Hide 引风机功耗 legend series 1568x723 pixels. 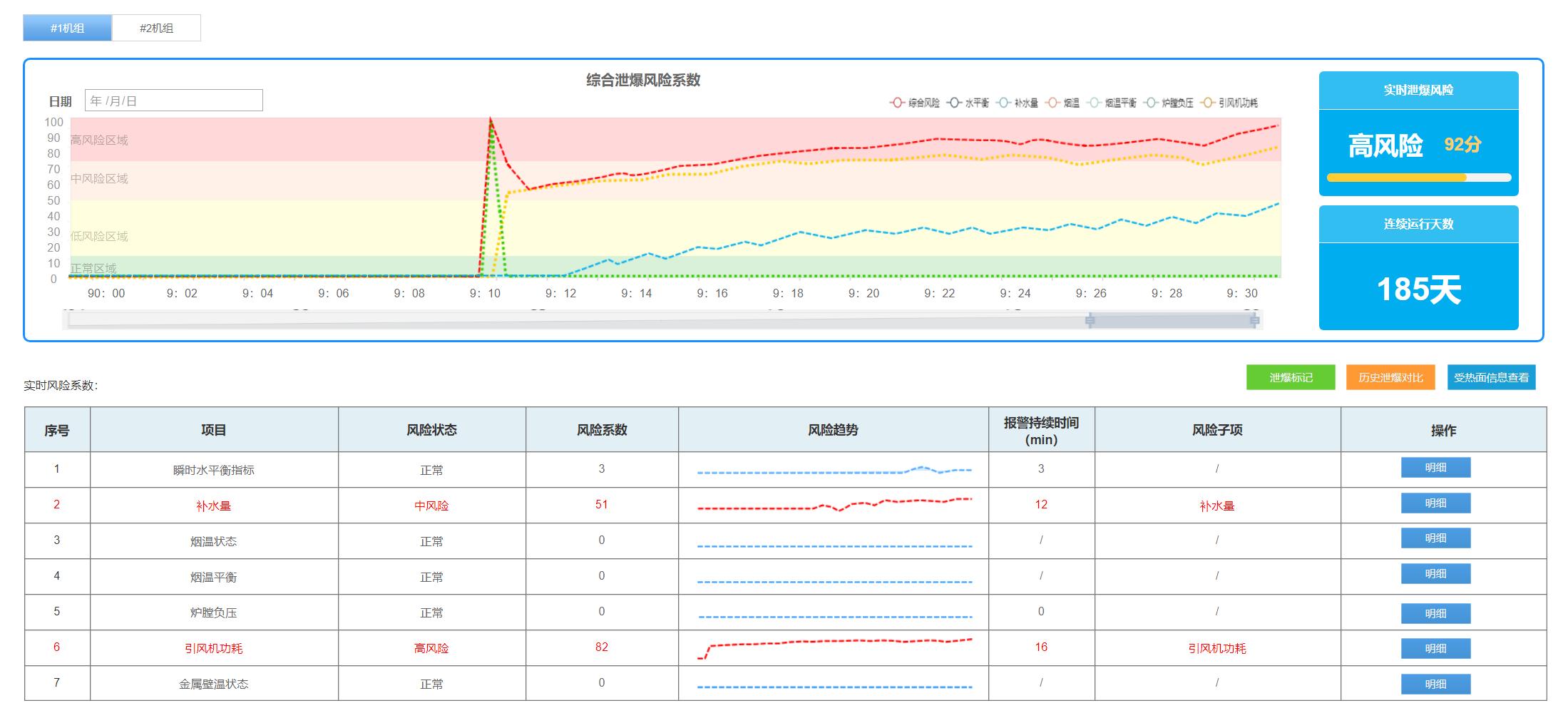click(x=1229, y=103)
